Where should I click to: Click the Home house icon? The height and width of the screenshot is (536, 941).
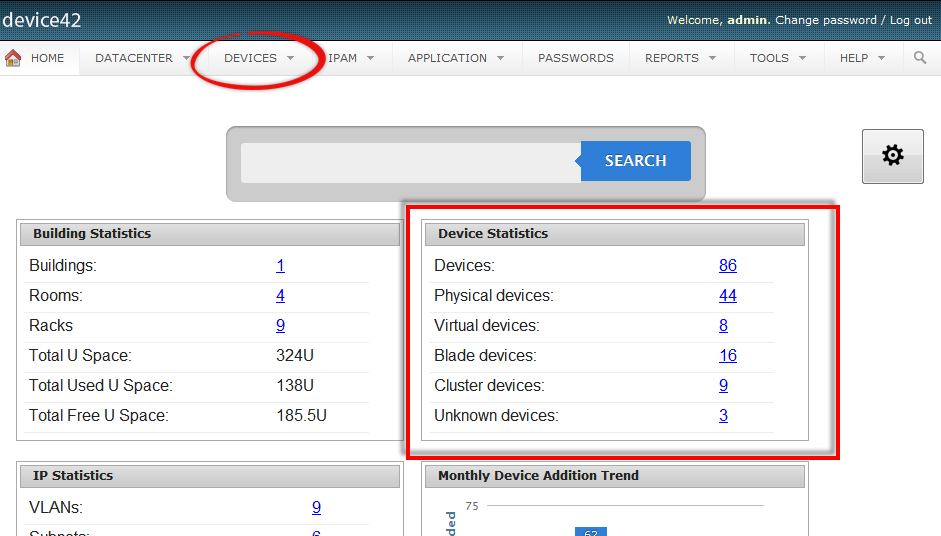pyautogui.click(x=14, y=58)
